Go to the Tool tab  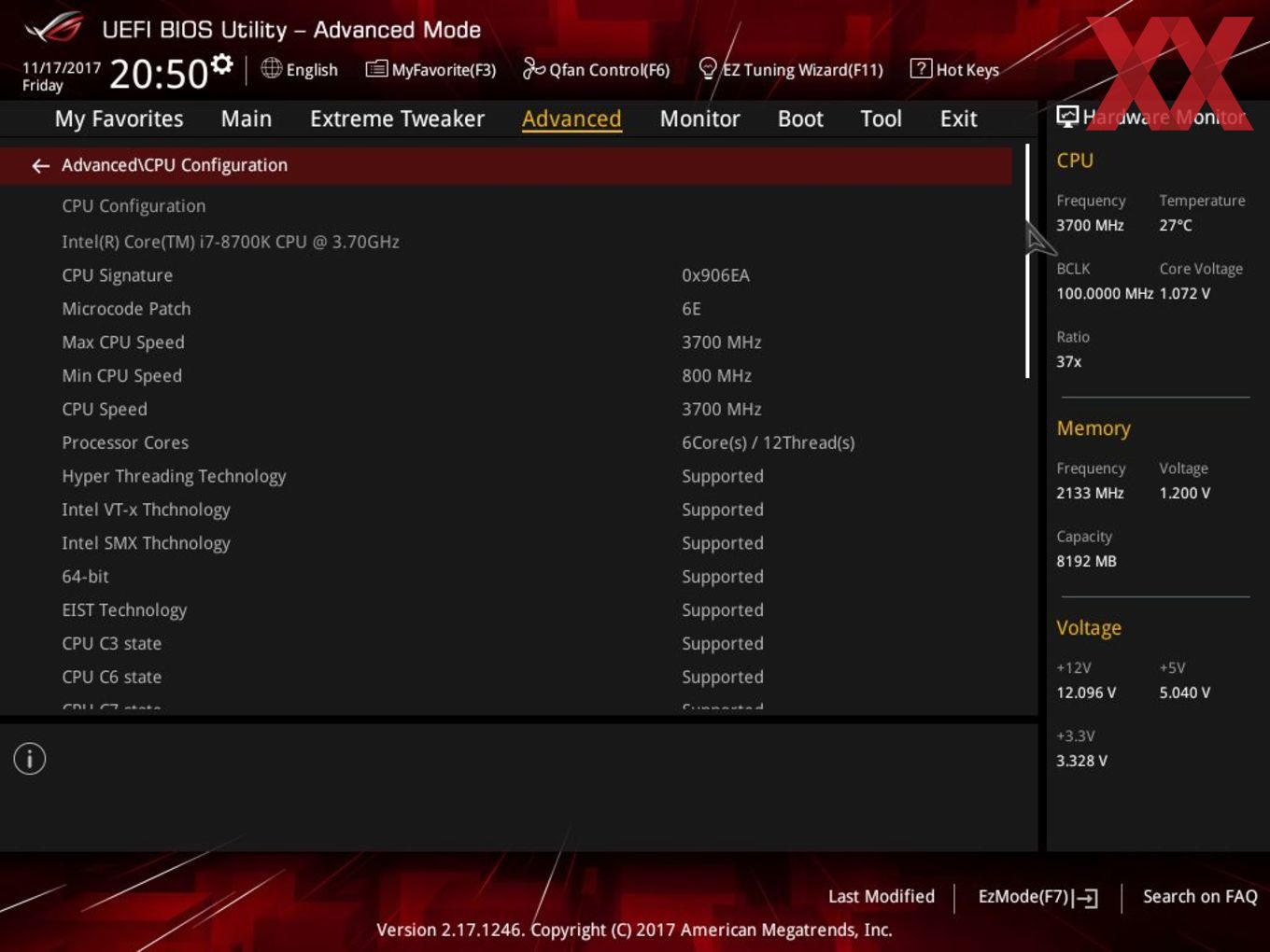[881, 119]
